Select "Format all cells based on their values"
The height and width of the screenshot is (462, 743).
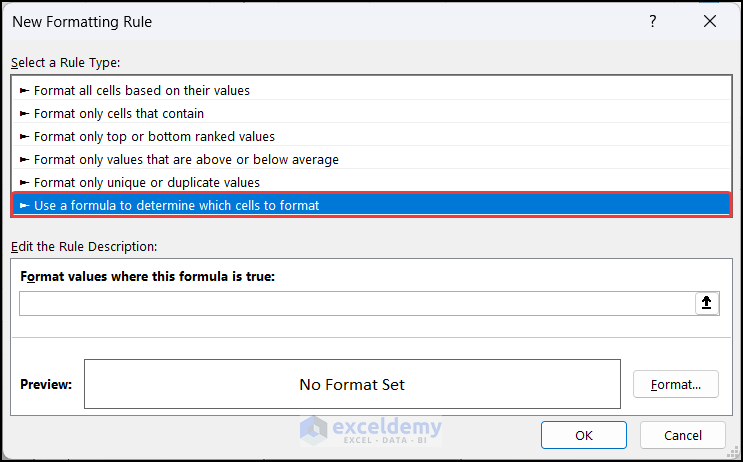pos(142,90)
